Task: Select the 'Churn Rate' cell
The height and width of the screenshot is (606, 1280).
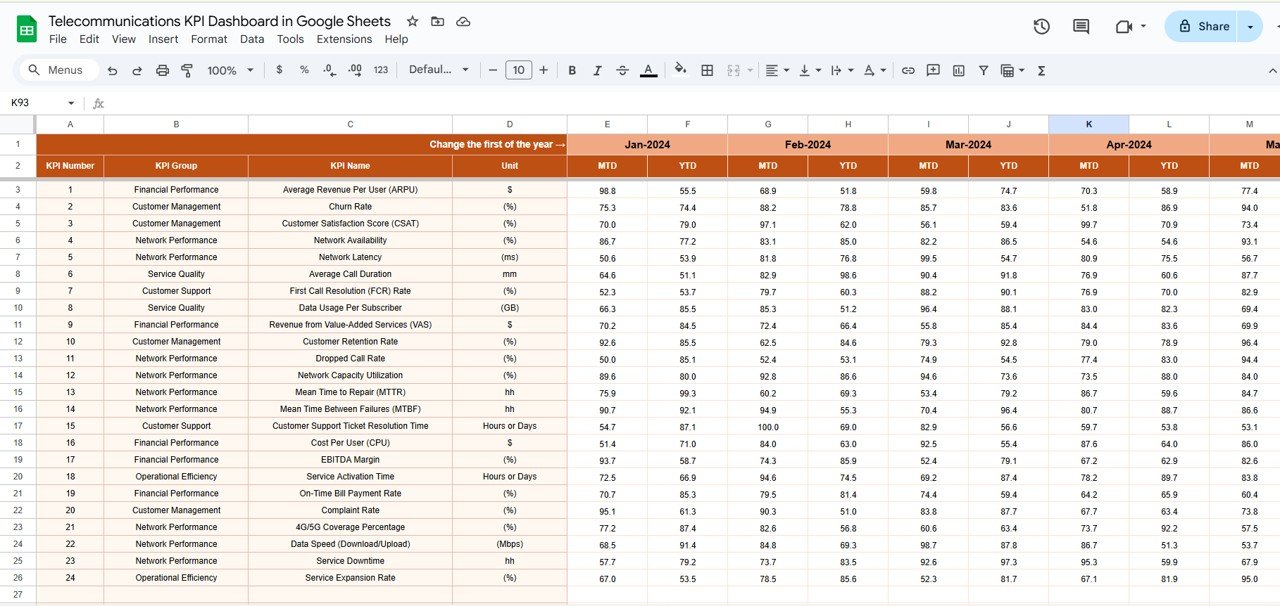Action: click(350, 207)
